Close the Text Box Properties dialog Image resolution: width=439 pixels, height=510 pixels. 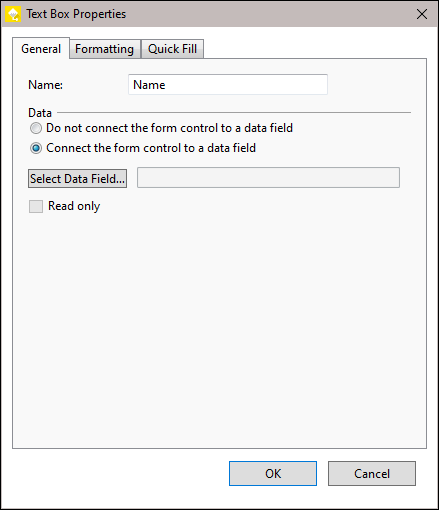click(422, 14)
